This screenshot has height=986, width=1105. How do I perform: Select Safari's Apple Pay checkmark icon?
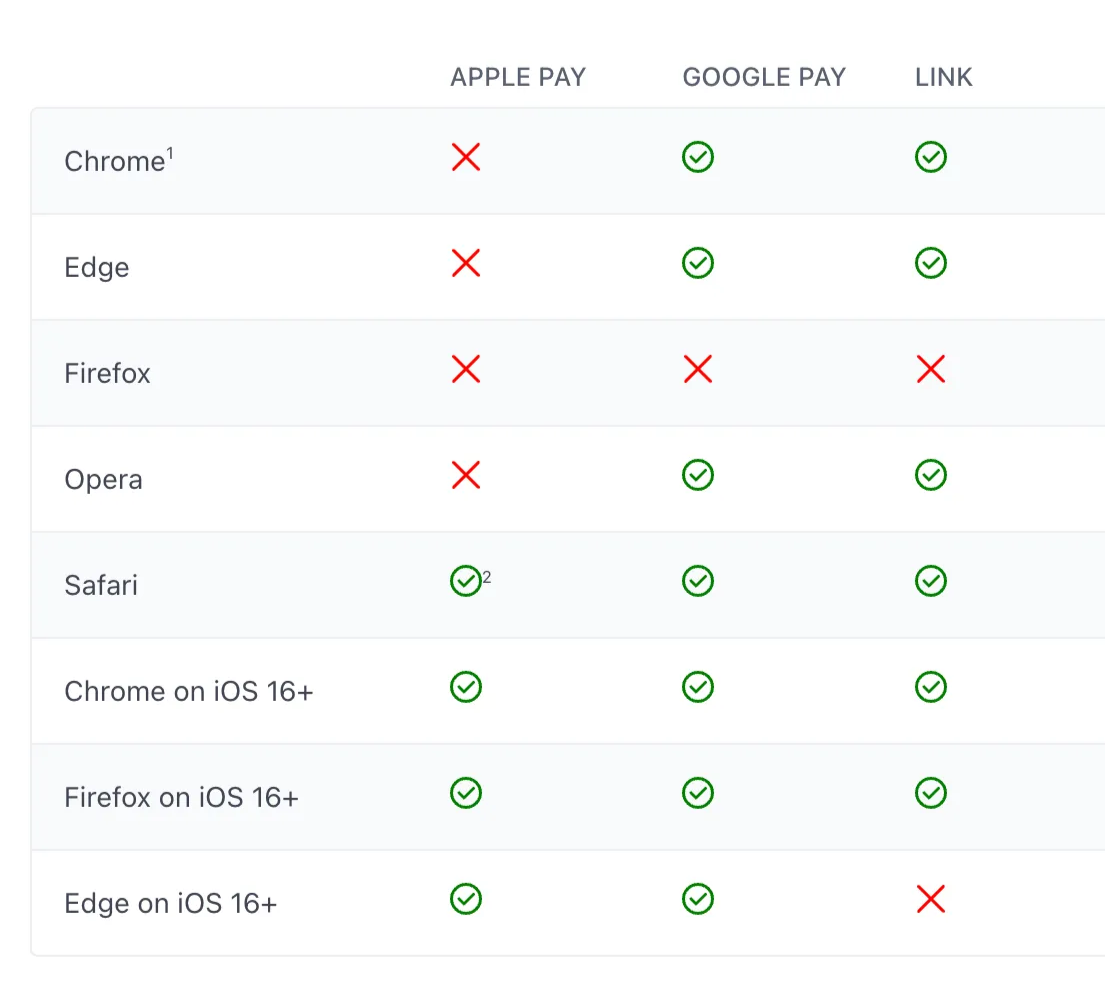pos(466,581)
